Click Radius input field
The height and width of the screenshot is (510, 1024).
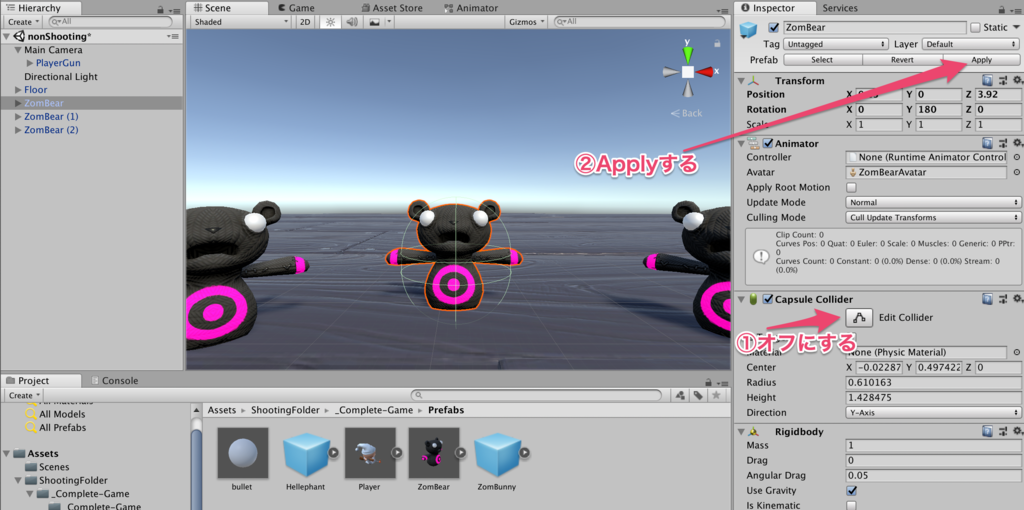click(x=933, y=382)
